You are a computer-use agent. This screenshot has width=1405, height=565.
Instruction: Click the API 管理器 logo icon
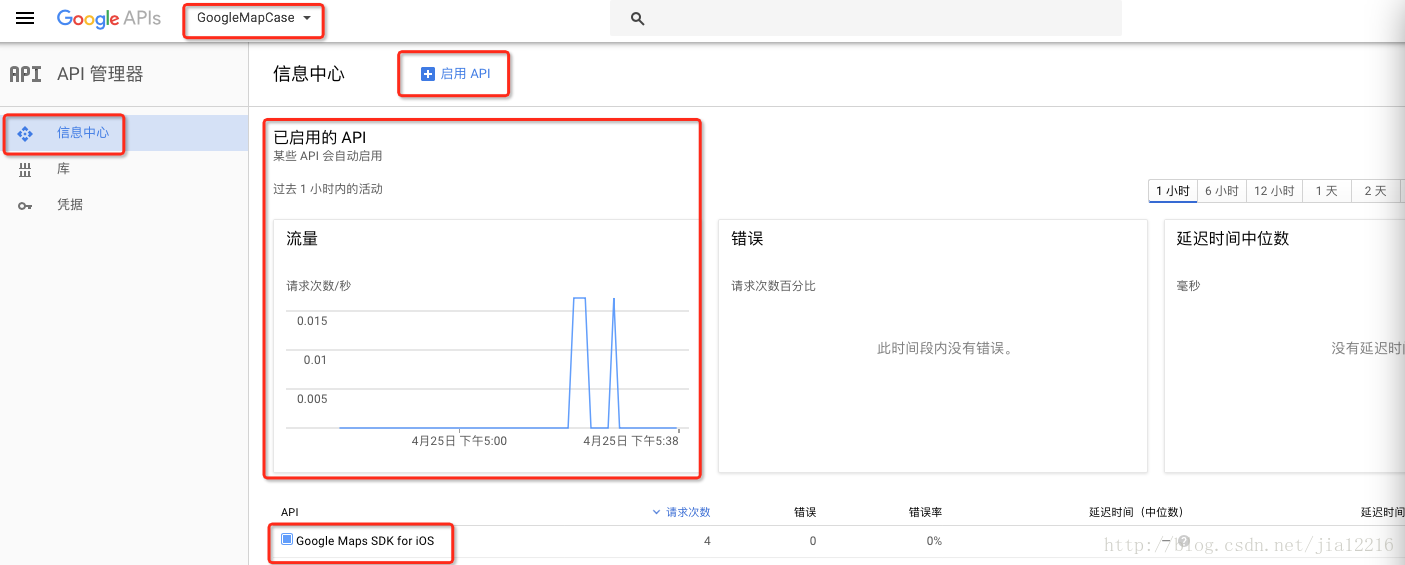(25, 74)
